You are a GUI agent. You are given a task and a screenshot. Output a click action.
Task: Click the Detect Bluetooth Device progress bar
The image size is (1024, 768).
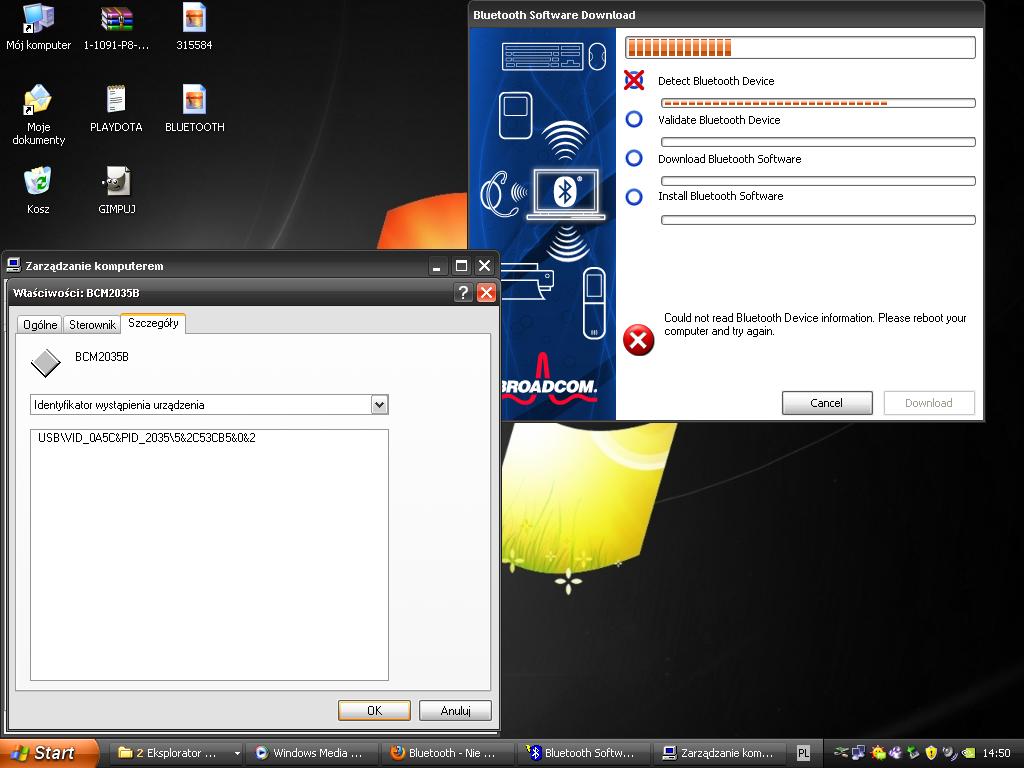[x=818, y=103]
